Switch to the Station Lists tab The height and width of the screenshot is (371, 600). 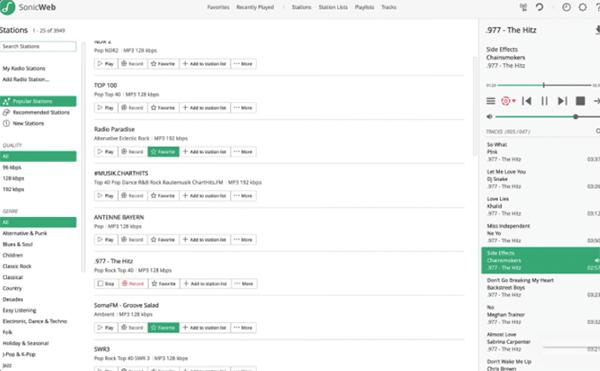click(333, 7)
